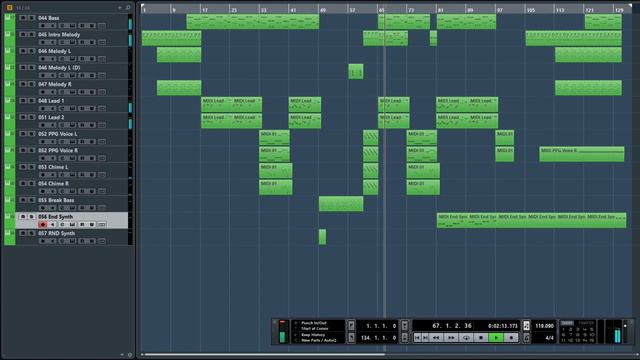640x360 pixels.
Task: Click green instrument icon of 044 Bass
Action: 7,18
